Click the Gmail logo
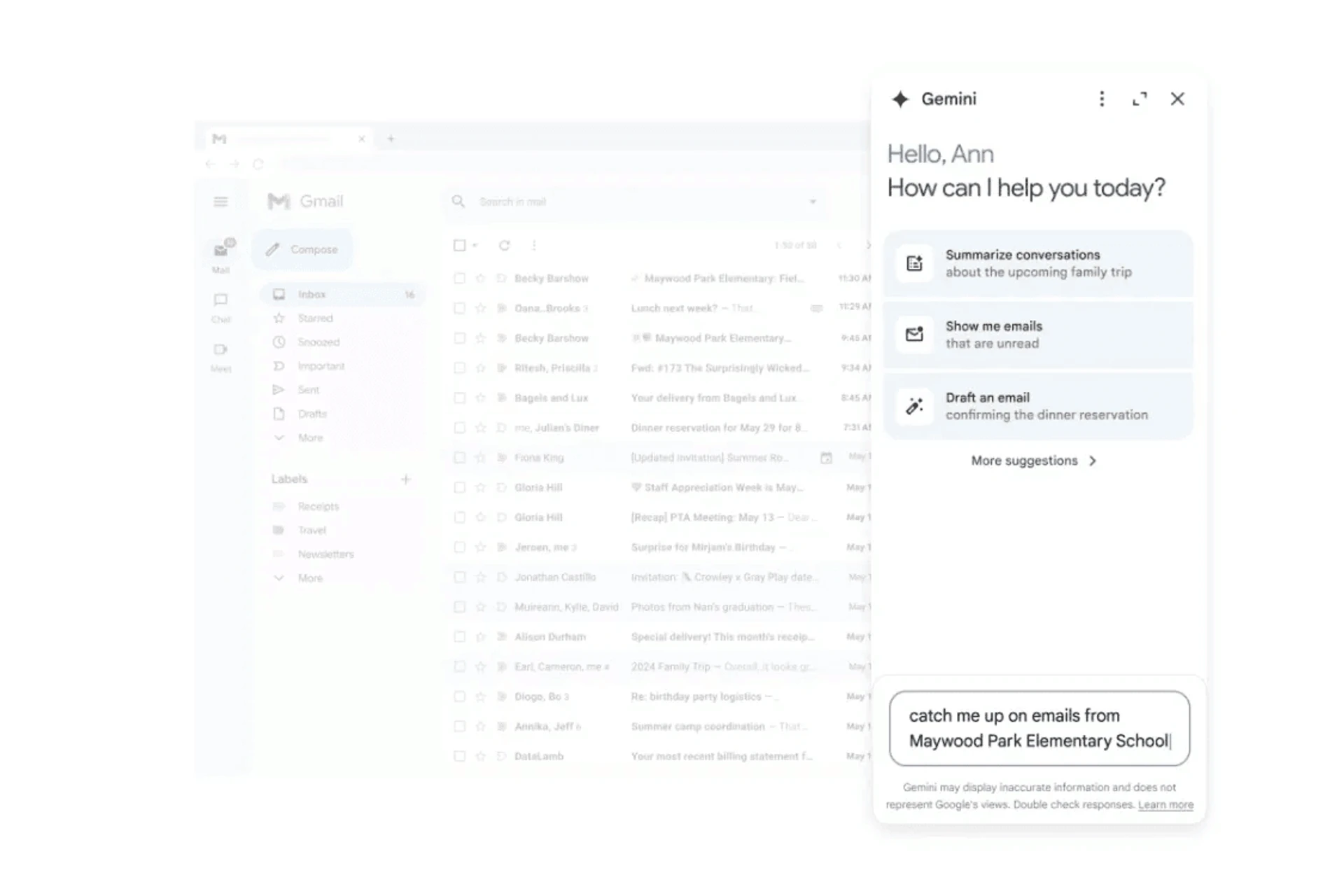Screen dimensions: 1344x896 click(306, 202)
